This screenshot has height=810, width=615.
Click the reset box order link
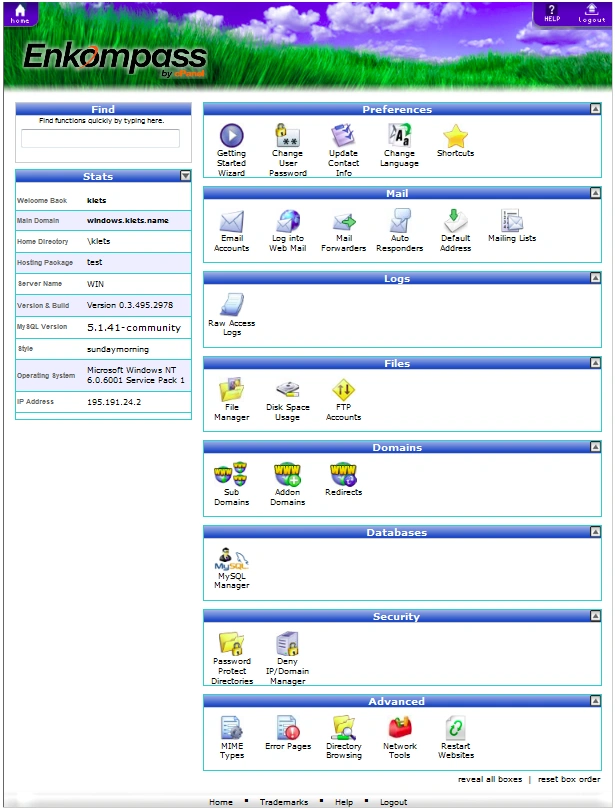pyautogui.click(x=569, y=779)
